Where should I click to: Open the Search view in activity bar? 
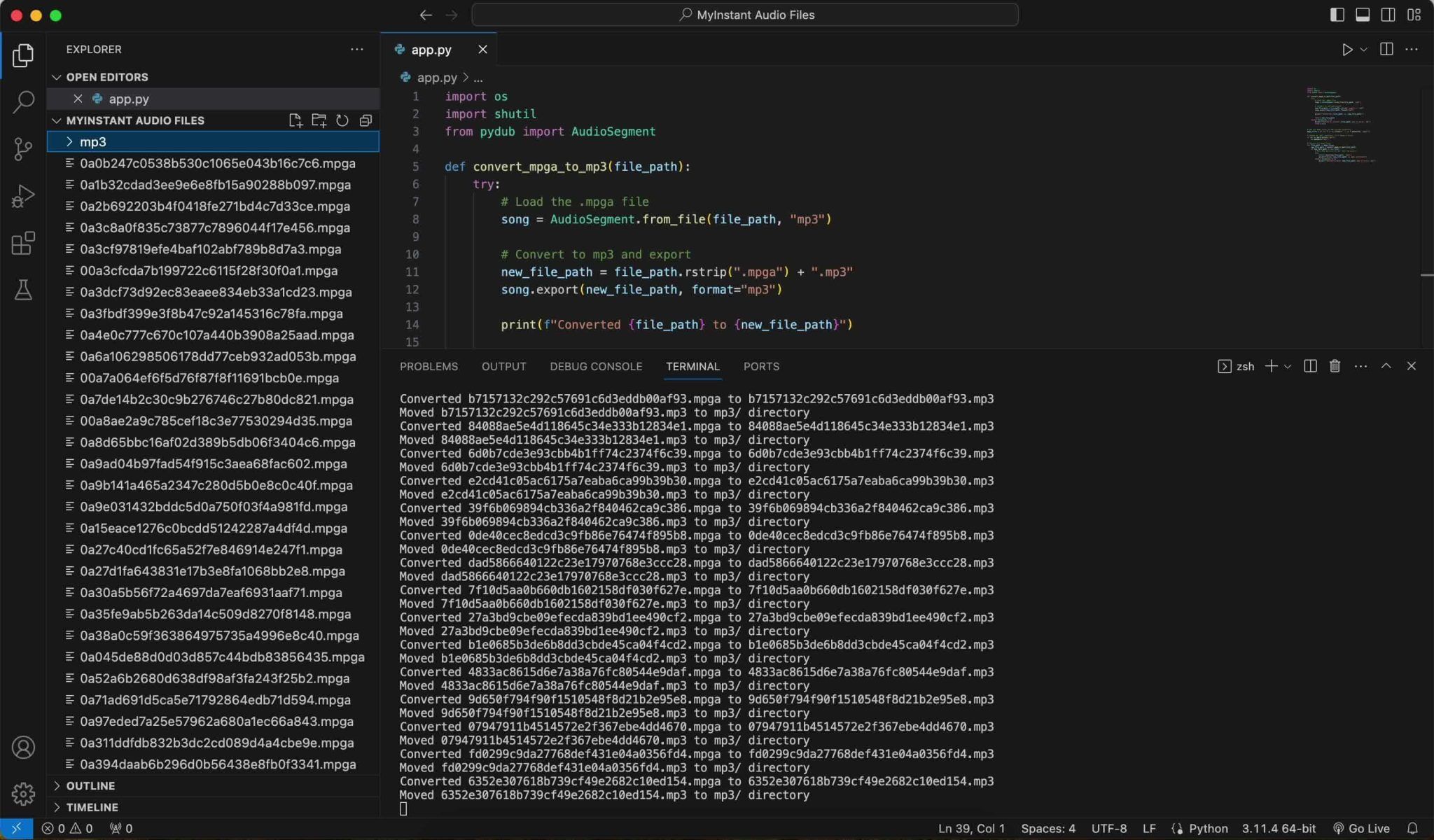tap(23, 102)
